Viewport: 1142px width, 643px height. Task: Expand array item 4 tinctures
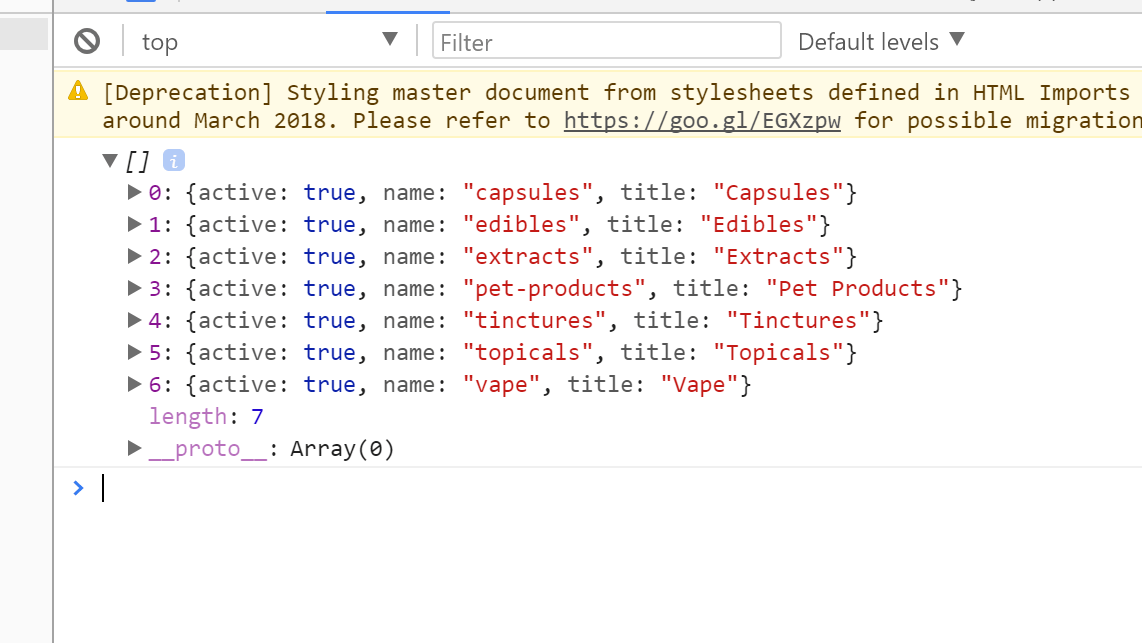tap(134, 320)
